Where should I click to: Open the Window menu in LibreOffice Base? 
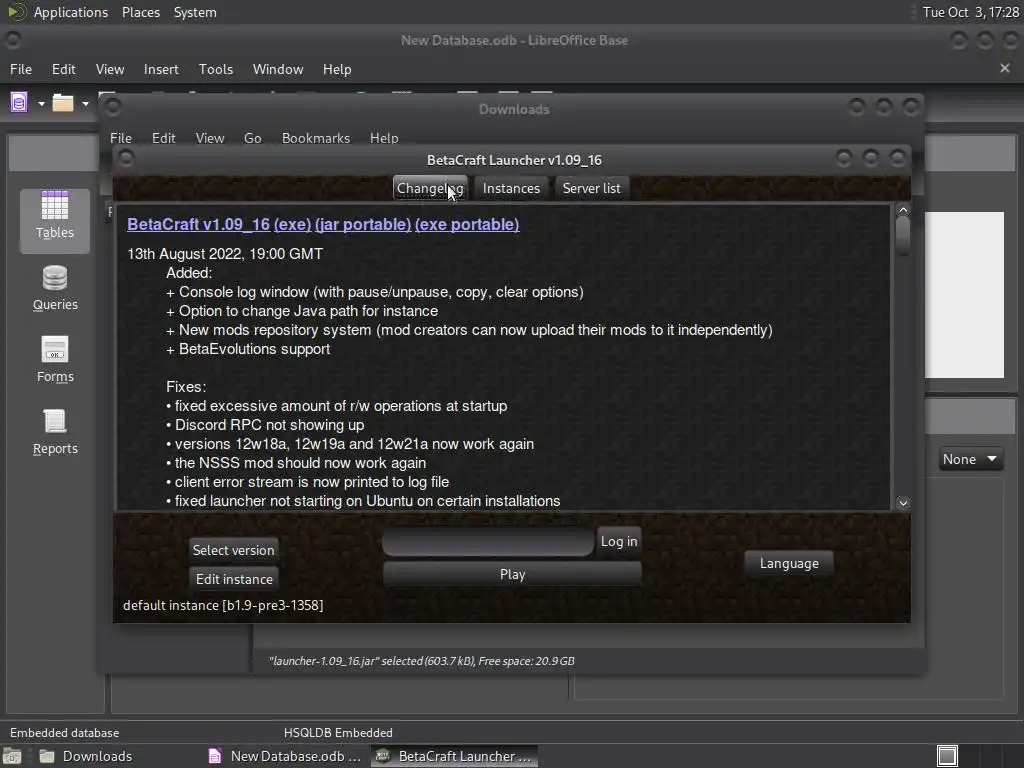278,69
